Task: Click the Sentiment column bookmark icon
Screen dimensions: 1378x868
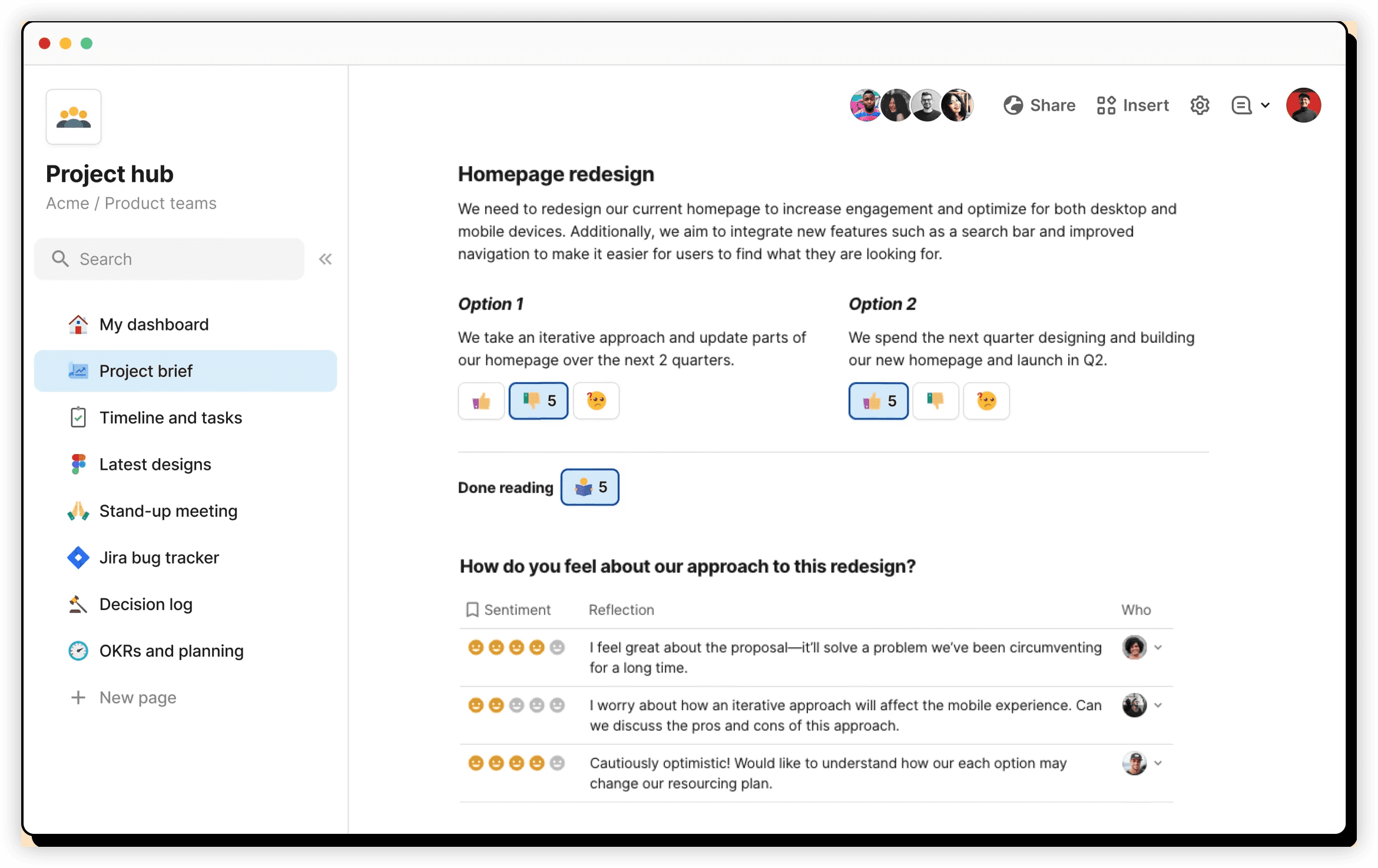Action: click(472, 609)
